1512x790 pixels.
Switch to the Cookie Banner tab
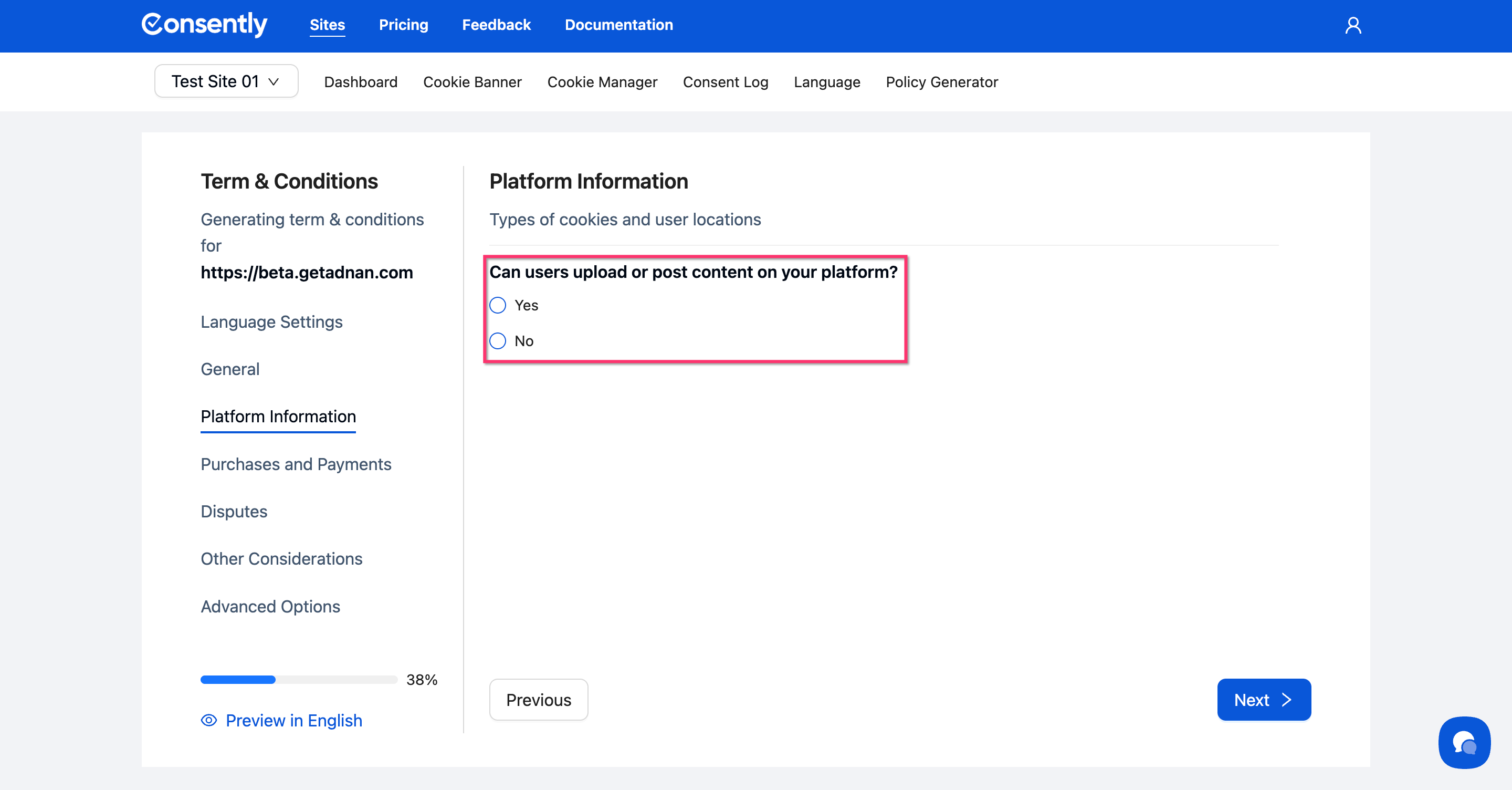[x=472, y=81]
